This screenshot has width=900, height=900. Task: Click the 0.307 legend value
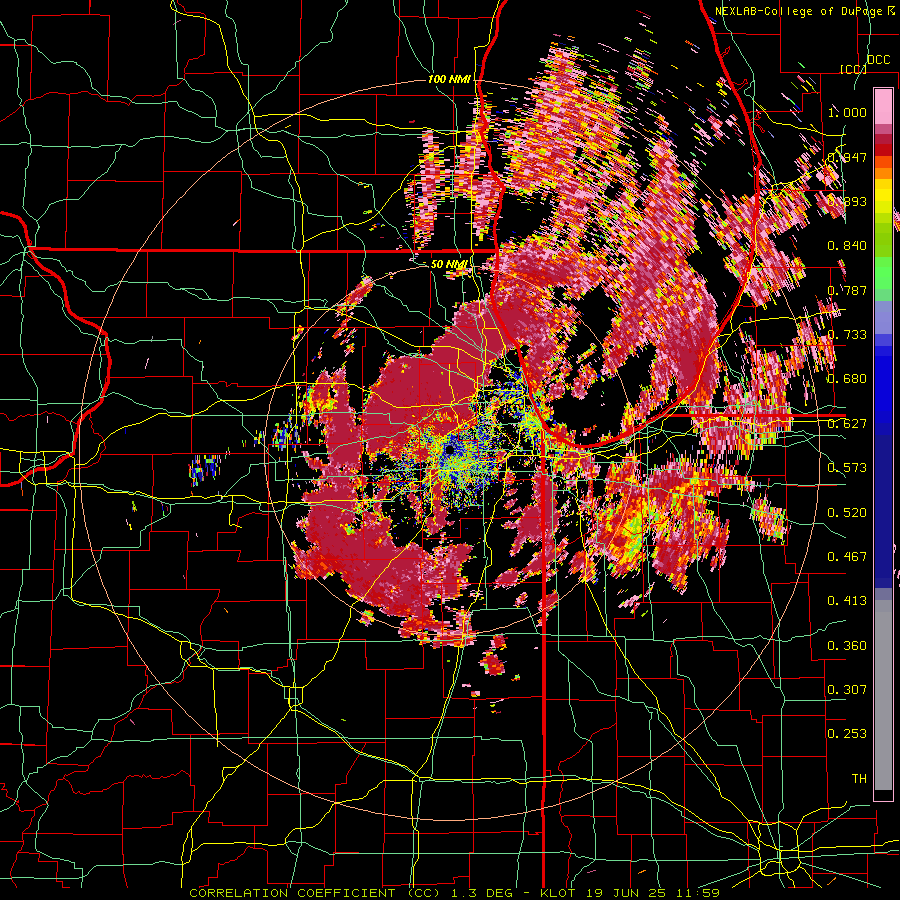coord(847,690)
